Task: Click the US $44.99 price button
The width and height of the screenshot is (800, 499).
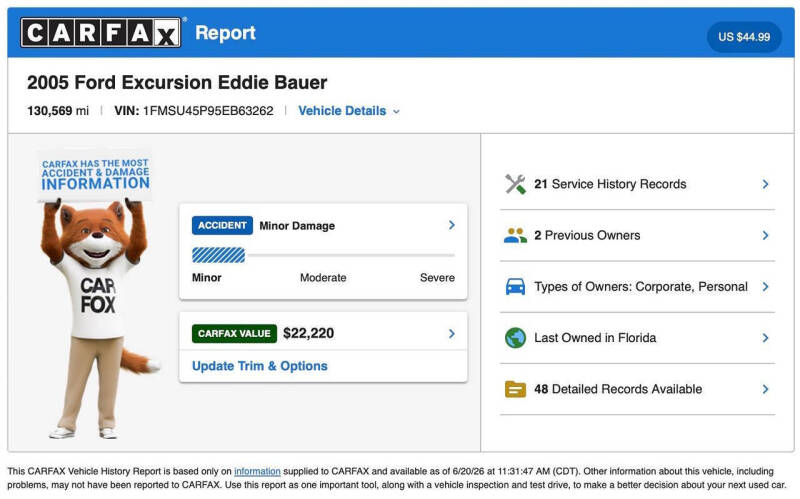Action: tap(744, 37)
